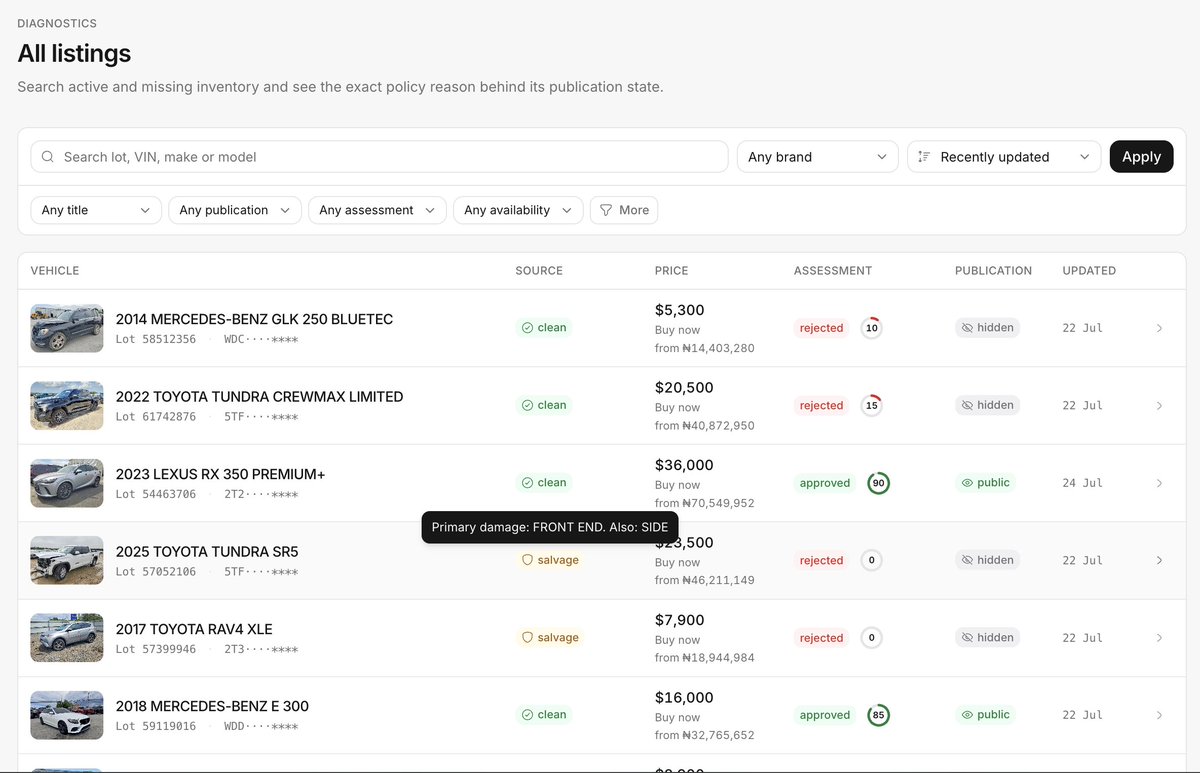Click thumbnail of 2018 Mercedes-Benz E 300

(67, 715)
